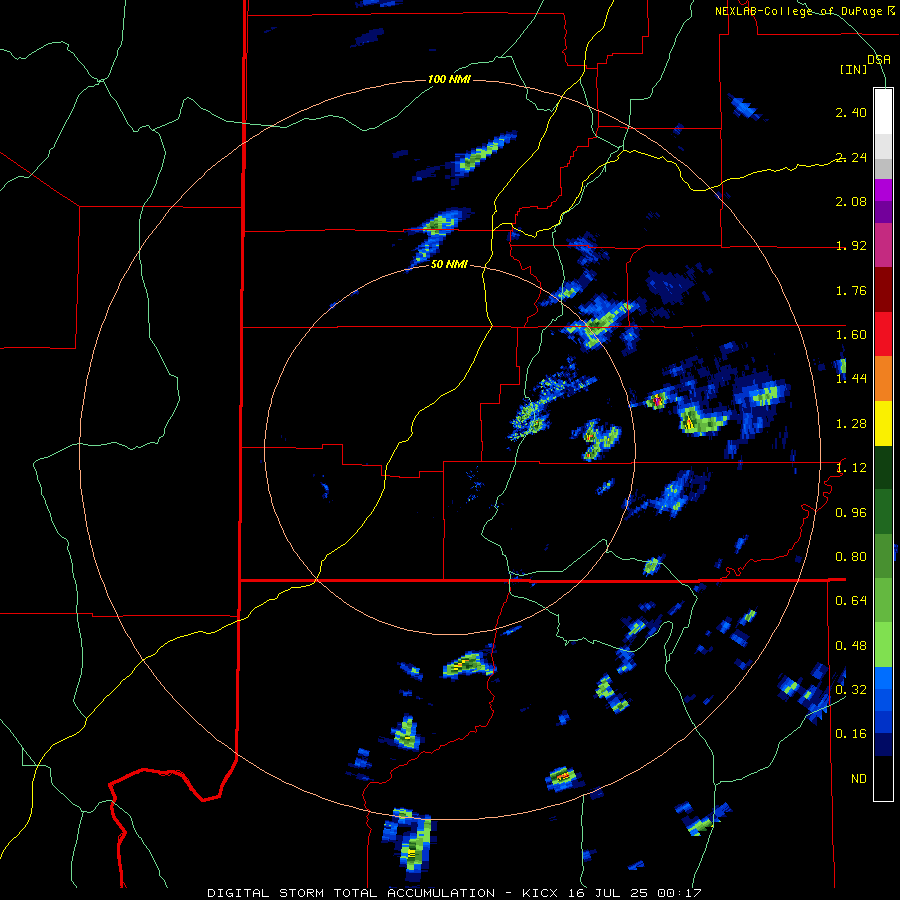This screenshot has width=900, height=900.
Task: Pick the white swatch atop the color scale
Action: tap(883, 111)
